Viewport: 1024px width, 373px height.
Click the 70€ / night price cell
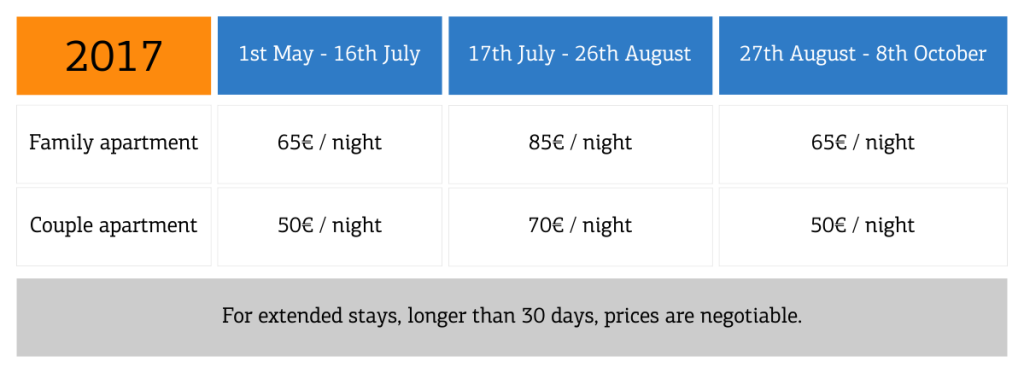tap(580, 227)
